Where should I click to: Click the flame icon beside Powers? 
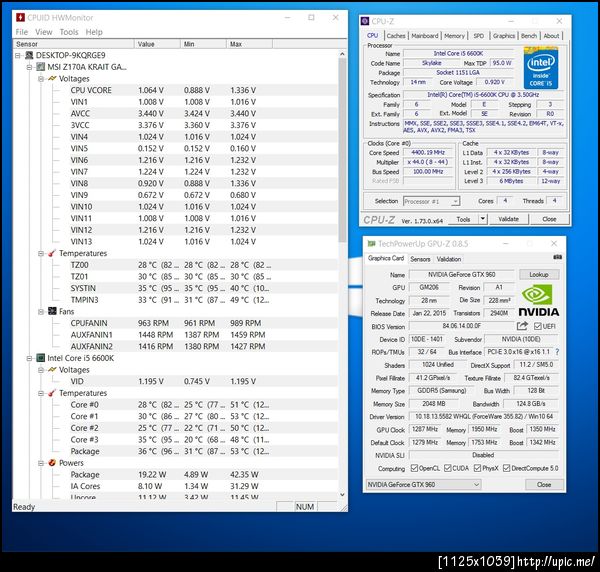pos(52,463)
